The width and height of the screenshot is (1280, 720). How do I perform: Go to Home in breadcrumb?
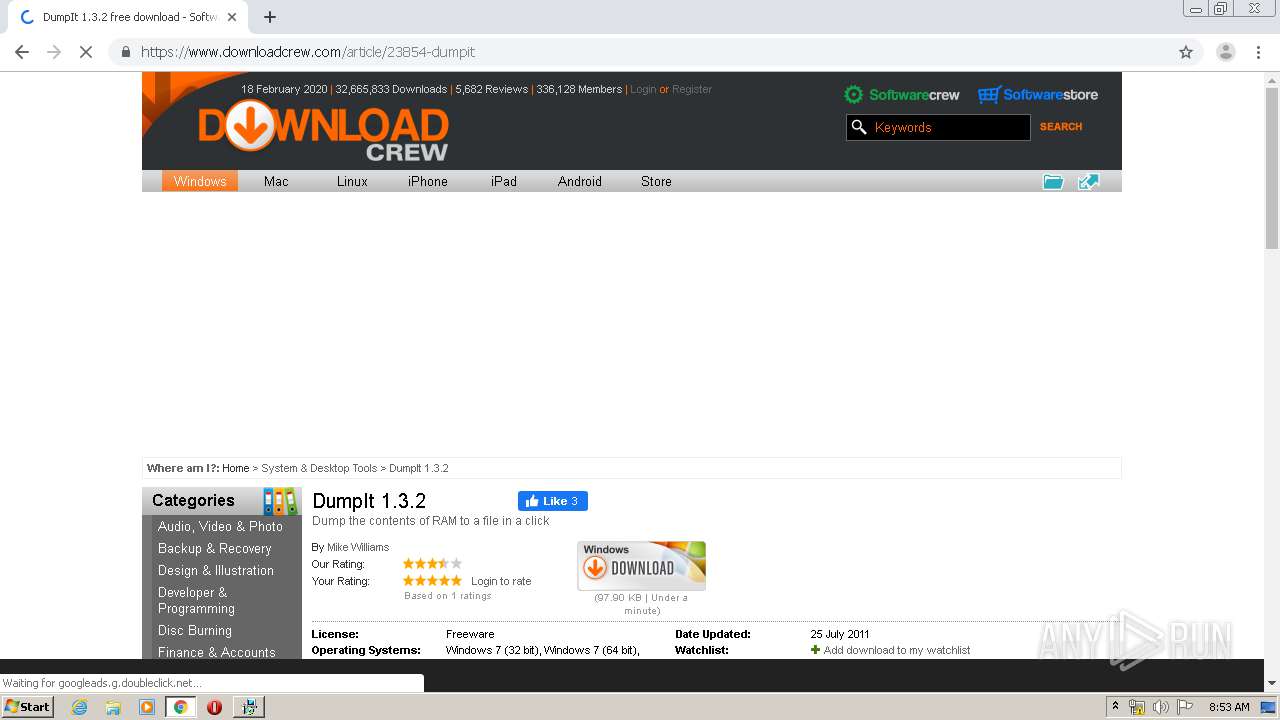point(236,468)
